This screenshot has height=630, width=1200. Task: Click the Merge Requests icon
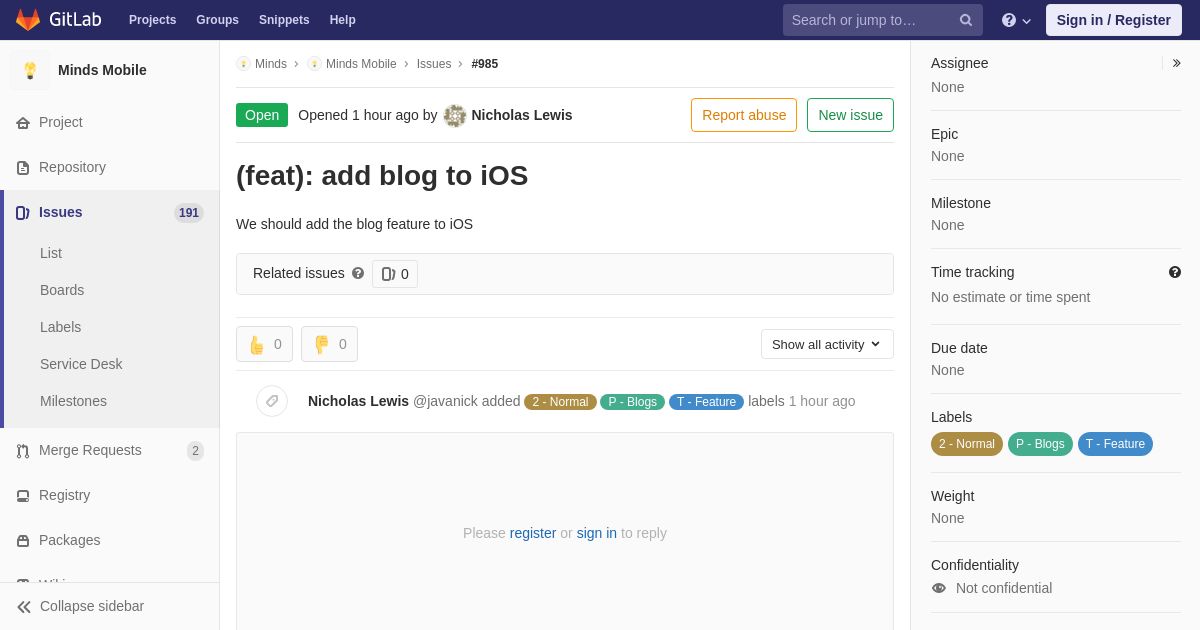coord(23,451)
